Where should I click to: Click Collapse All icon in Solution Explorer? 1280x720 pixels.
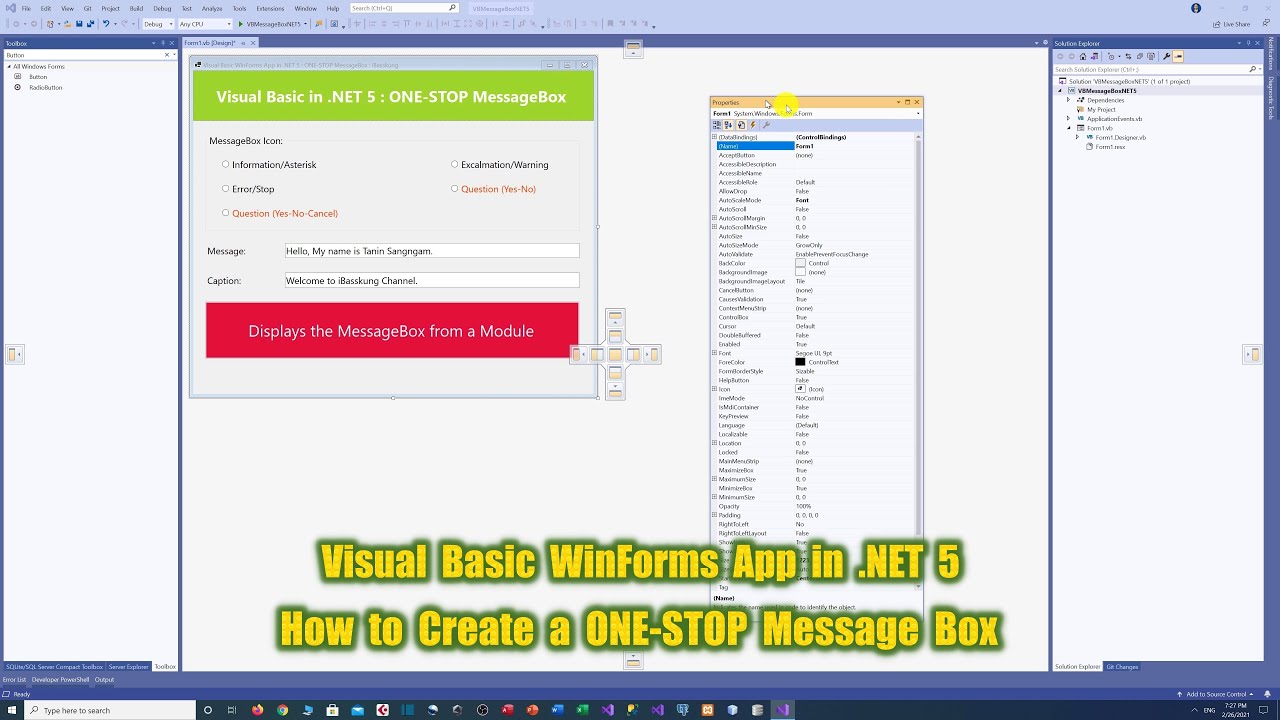tap(1140, 56)
